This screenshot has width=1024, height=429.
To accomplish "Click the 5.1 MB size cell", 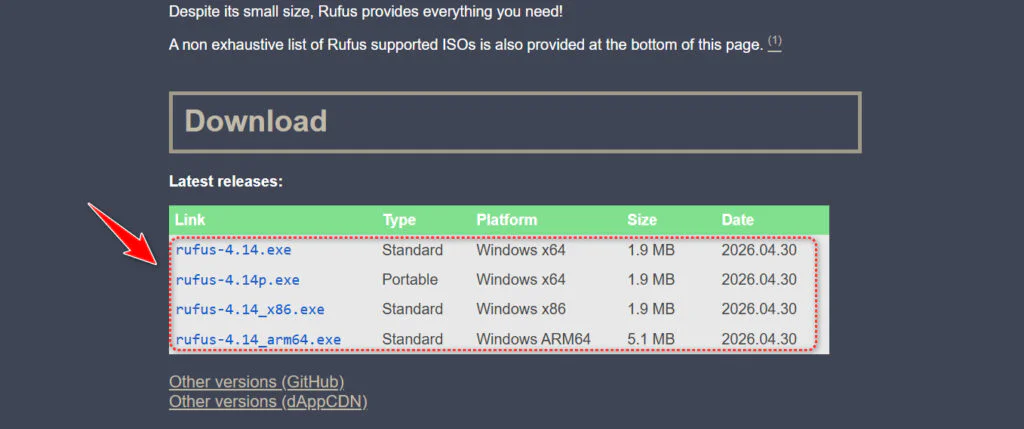I will coord(651,340).
